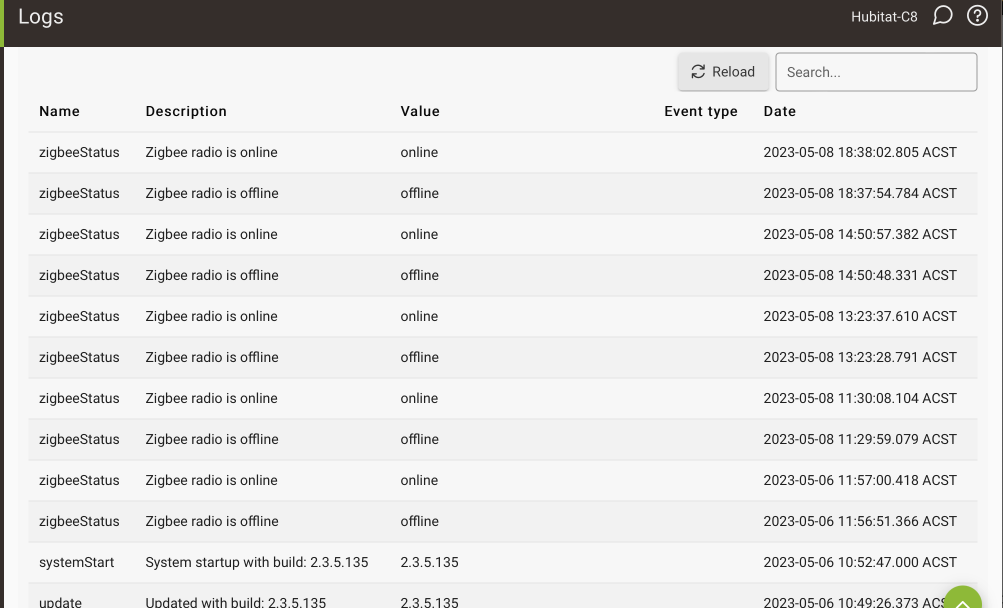This screenshot has width=1003, height=608.
Task: Select date 2023-05-08 18:38:02.805 ACST
Action: click(x=860, y=152)
